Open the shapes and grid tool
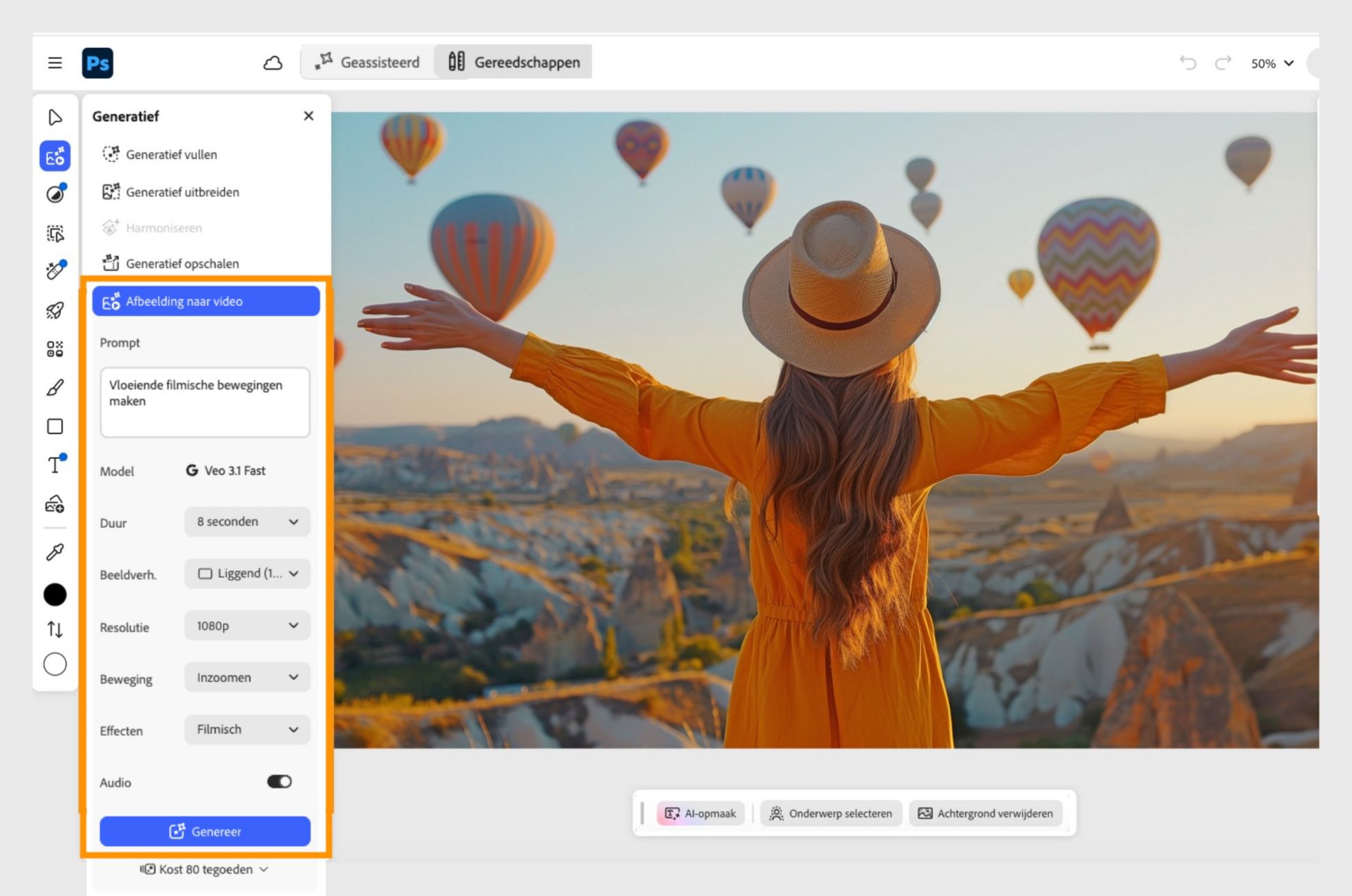 pyautogui.click(x=55, y=349)
